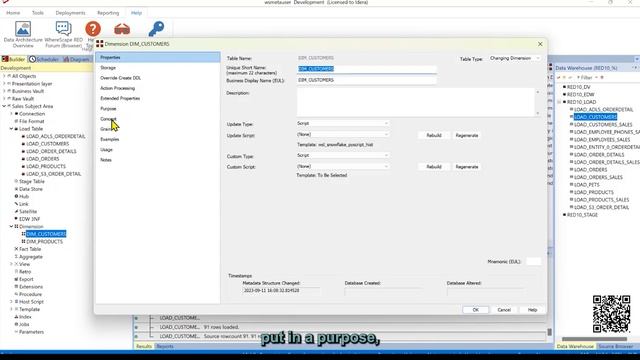The height and width of the screenshot is (360, 640).
Task: Click the Cancel button
Action: 504,310
